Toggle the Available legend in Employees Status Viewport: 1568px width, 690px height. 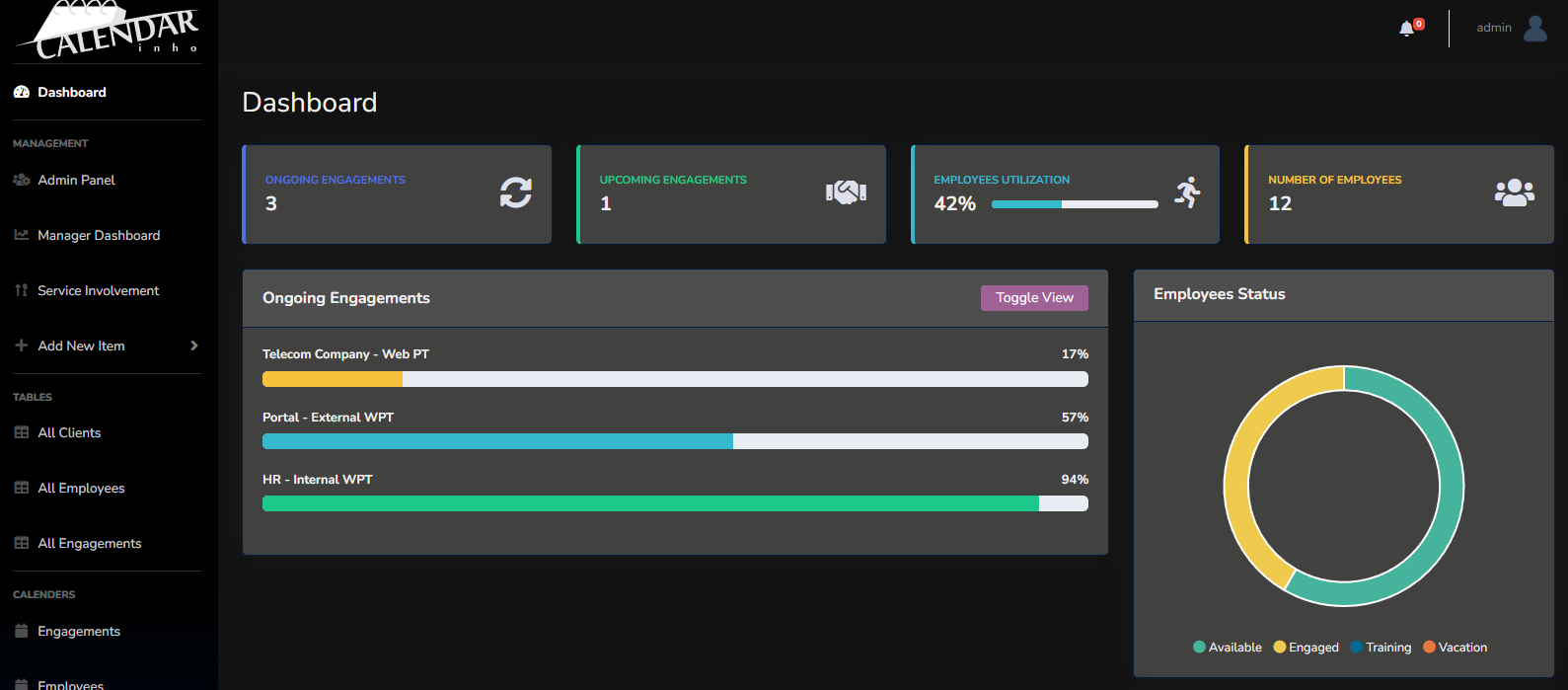(x=1228, y=648)
